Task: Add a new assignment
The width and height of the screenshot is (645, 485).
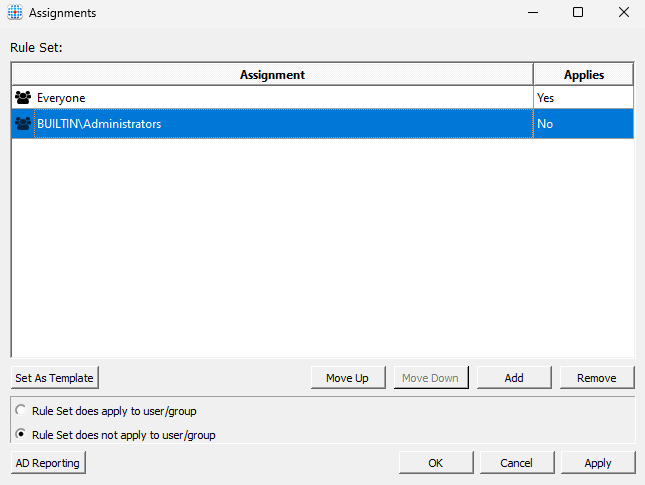Action: coord(514,378)
